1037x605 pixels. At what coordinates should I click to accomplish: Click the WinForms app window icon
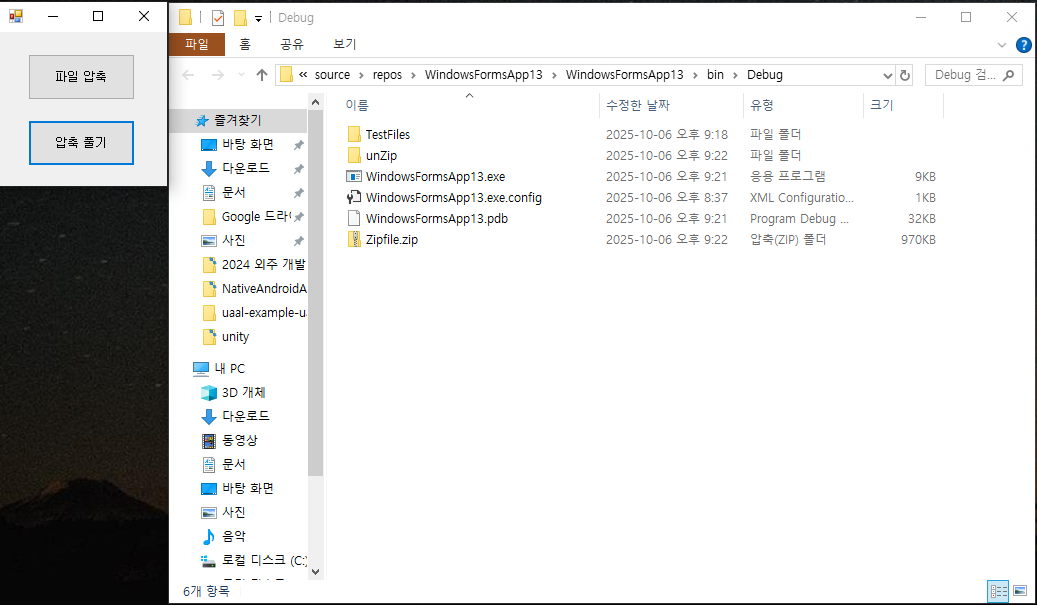coord(16,17)
